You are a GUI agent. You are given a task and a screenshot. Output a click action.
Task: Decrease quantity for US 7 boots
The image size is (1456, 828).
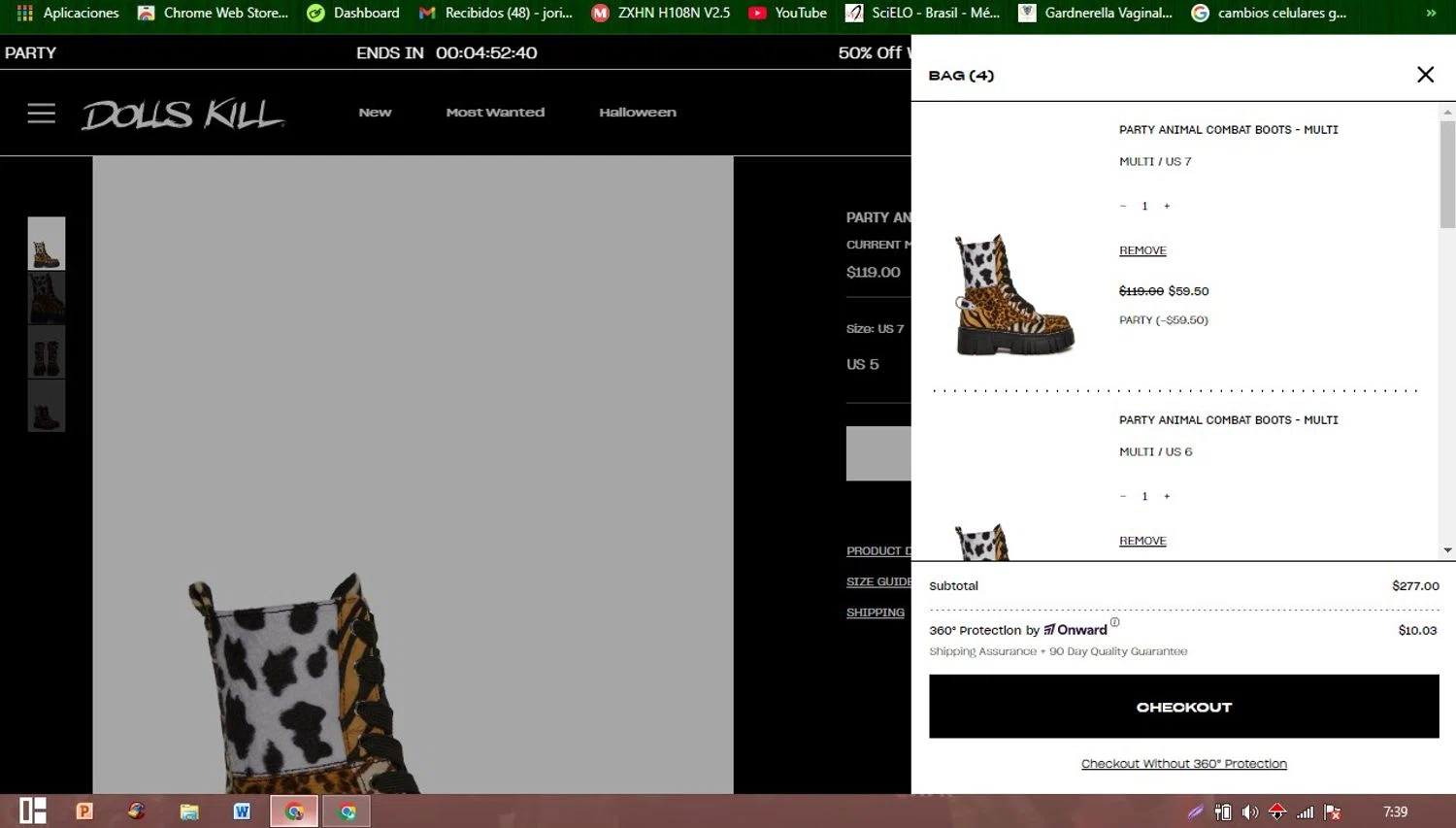(1123, 206)
